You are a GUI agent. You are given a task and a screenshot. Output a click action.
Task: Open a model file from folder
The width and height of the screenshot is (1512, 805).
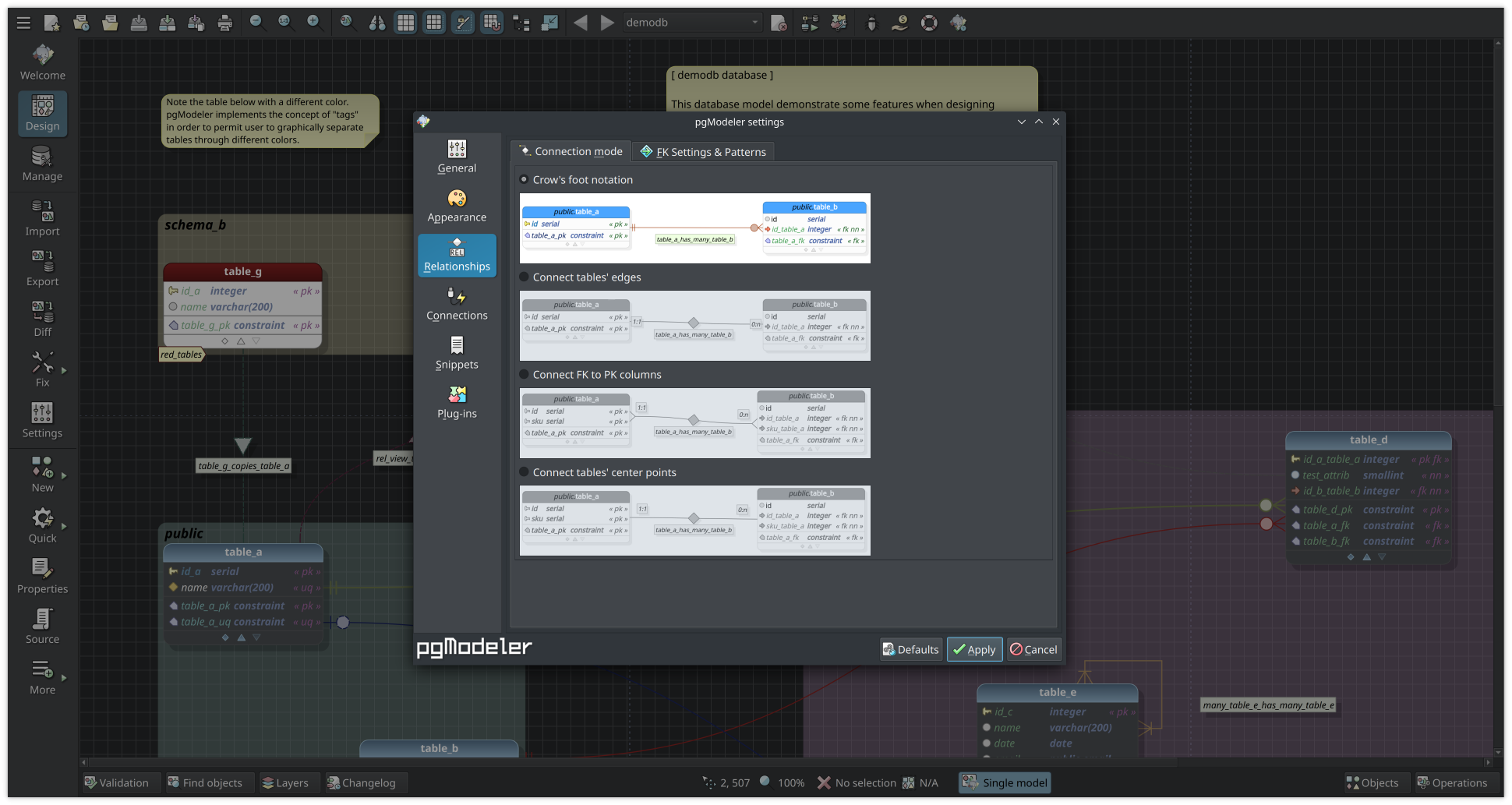110,23
